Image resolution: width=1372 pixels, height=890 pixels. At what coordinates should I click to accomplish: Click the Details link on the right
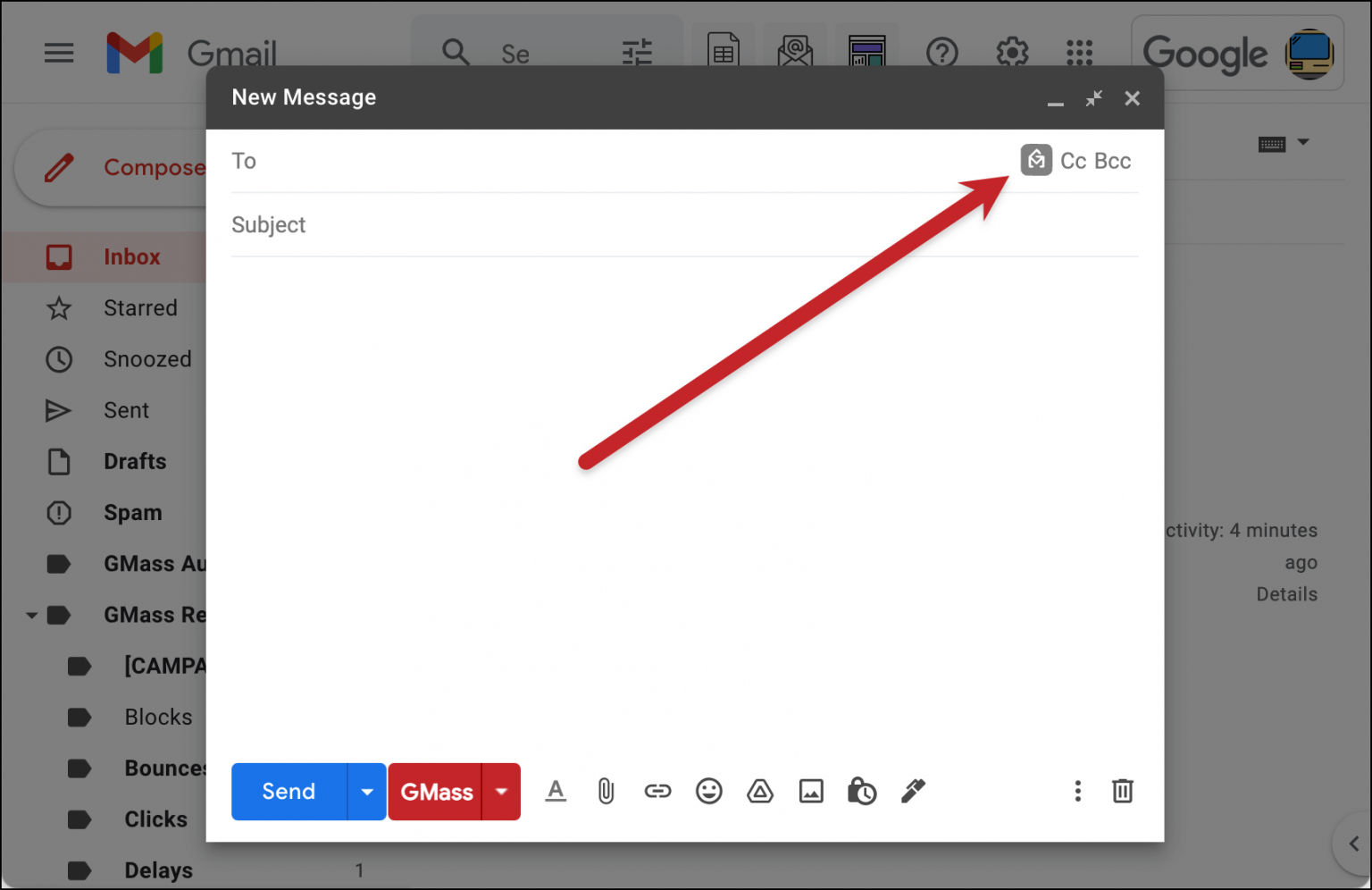[1286, 593]
